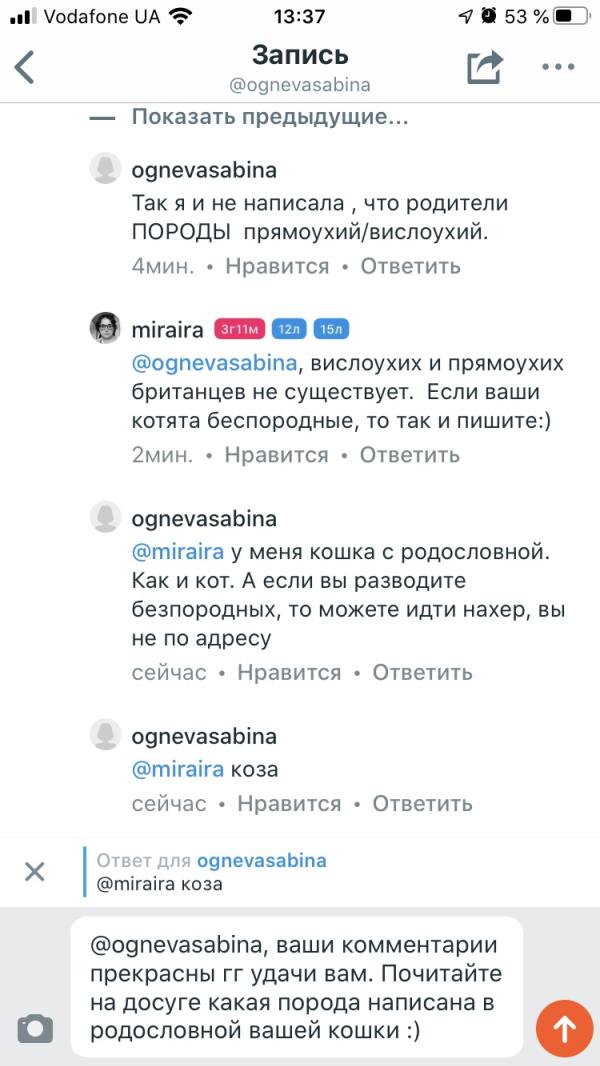Tap the @miraira mention in pedigree comment

click(x=178, y=552)
